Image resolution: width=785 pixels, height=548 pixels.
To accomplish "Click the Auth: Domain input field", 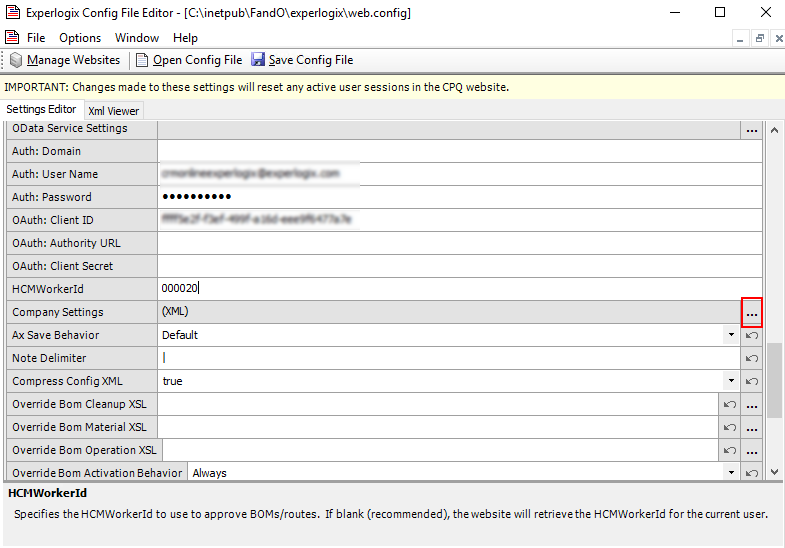I will click(460, 151).
